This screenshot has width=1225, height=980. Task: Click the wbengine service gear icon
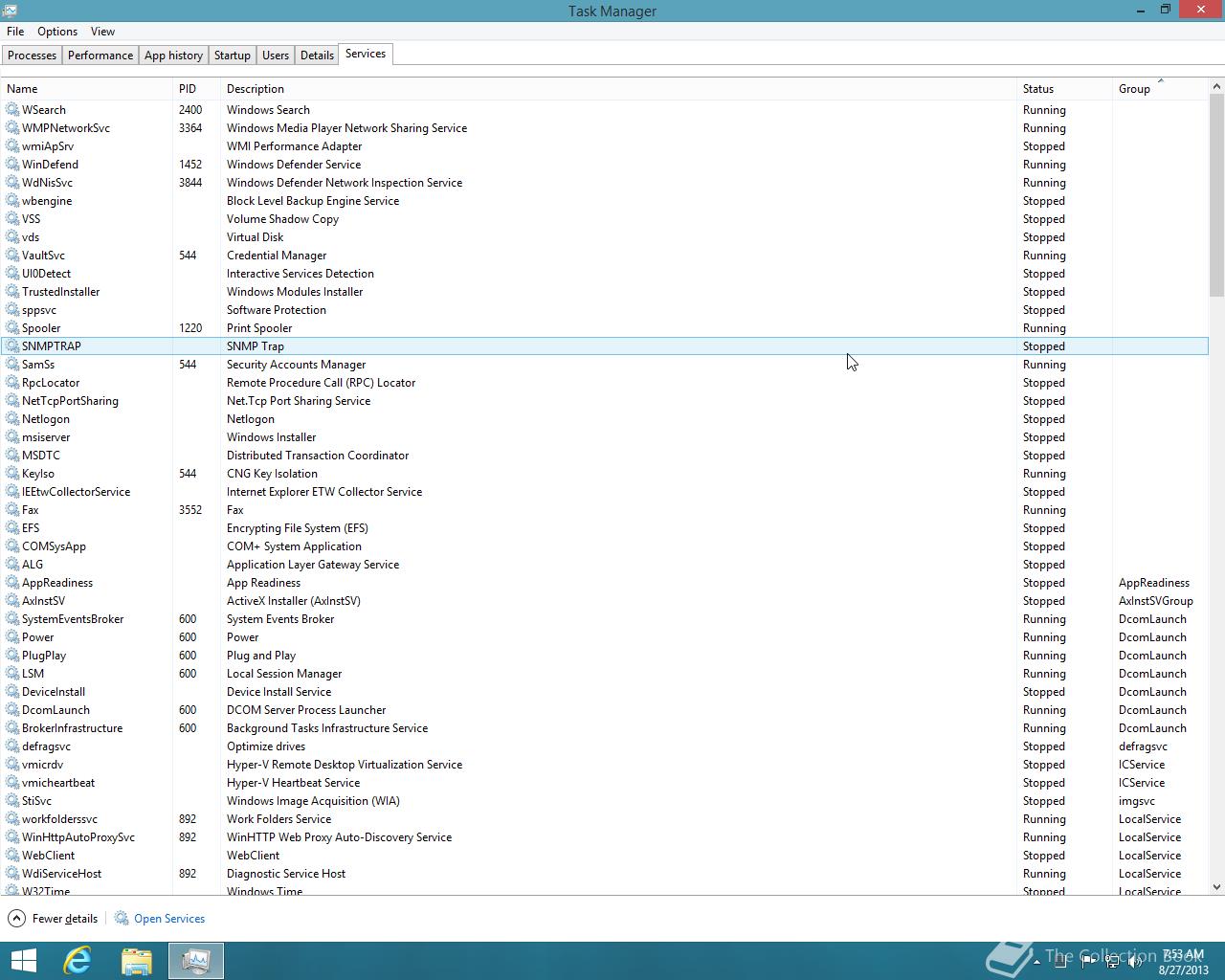click(x=12, y=201)
